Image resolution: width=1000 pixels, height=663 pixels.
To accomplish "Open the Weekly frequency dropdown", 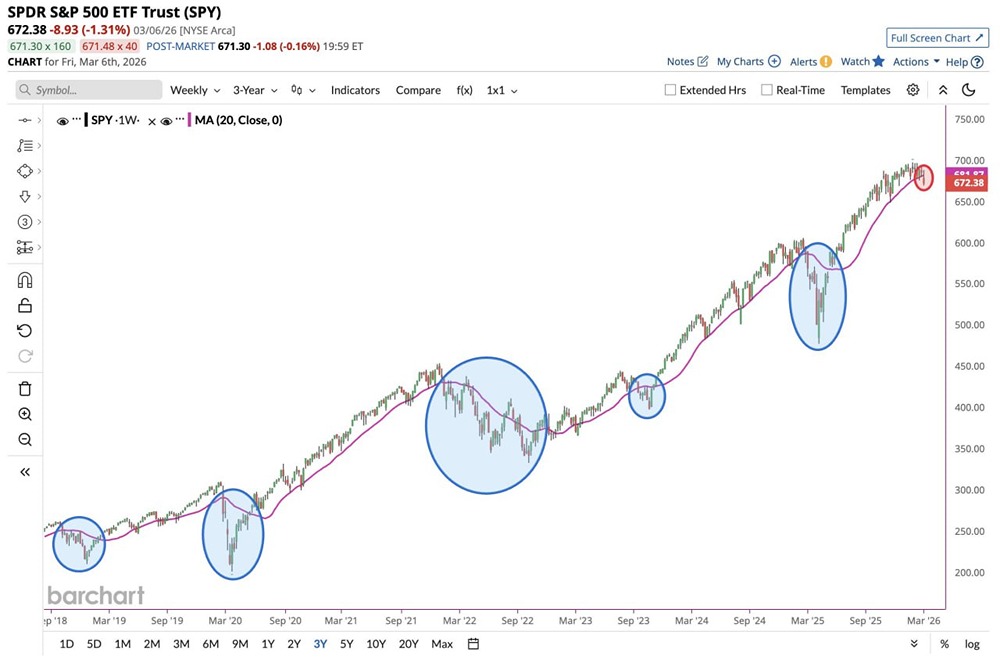I will pos(193,90).
